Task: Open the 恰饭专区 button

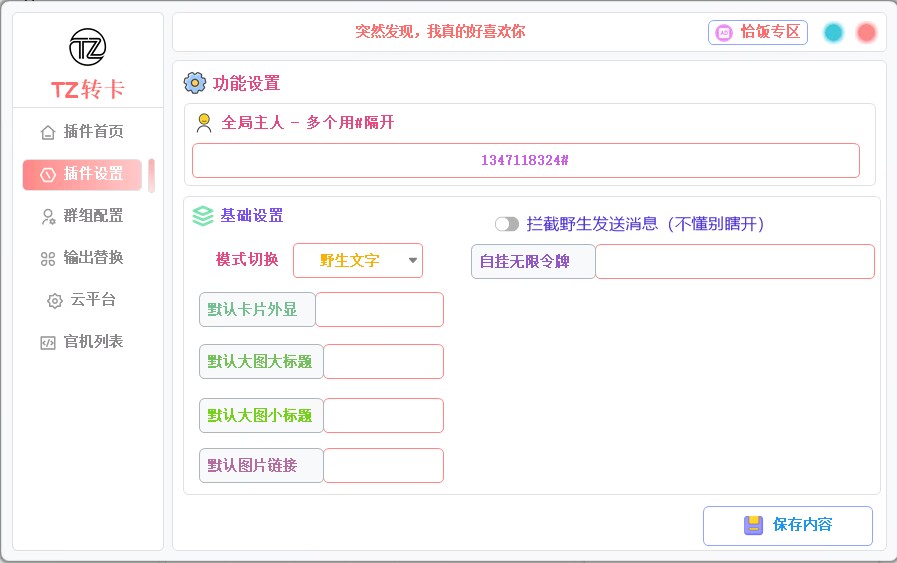Action: [758, 32]
